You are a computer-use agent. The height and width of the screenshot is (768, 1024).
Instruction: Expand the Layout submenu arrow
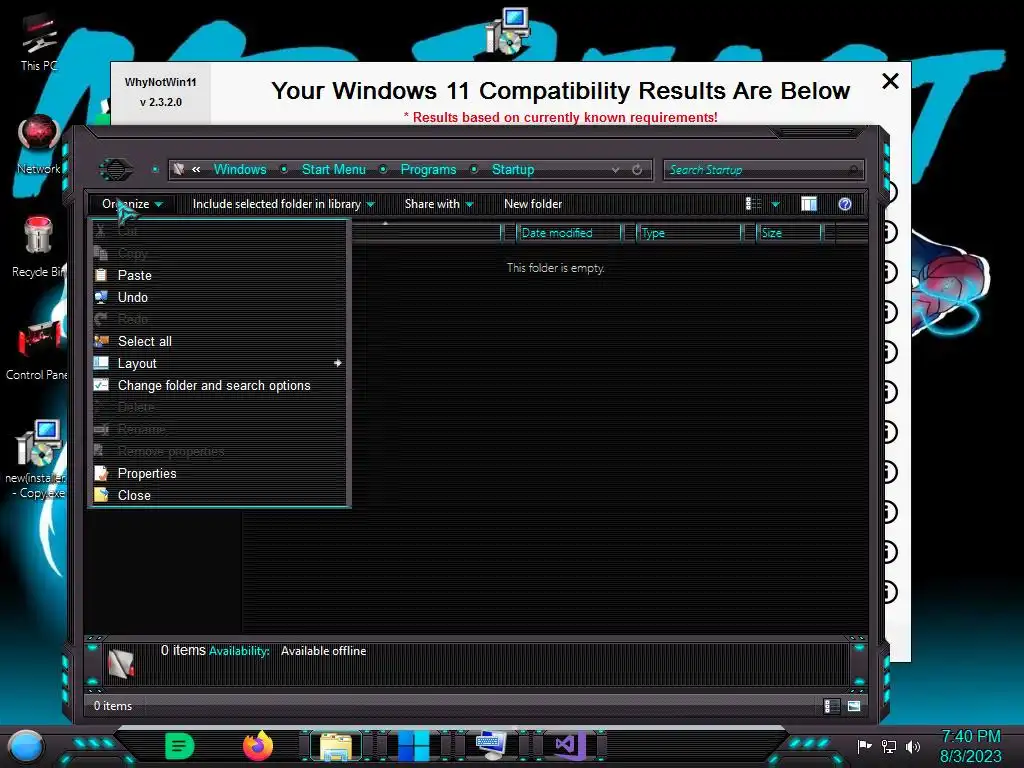click(x=338, y=363)
